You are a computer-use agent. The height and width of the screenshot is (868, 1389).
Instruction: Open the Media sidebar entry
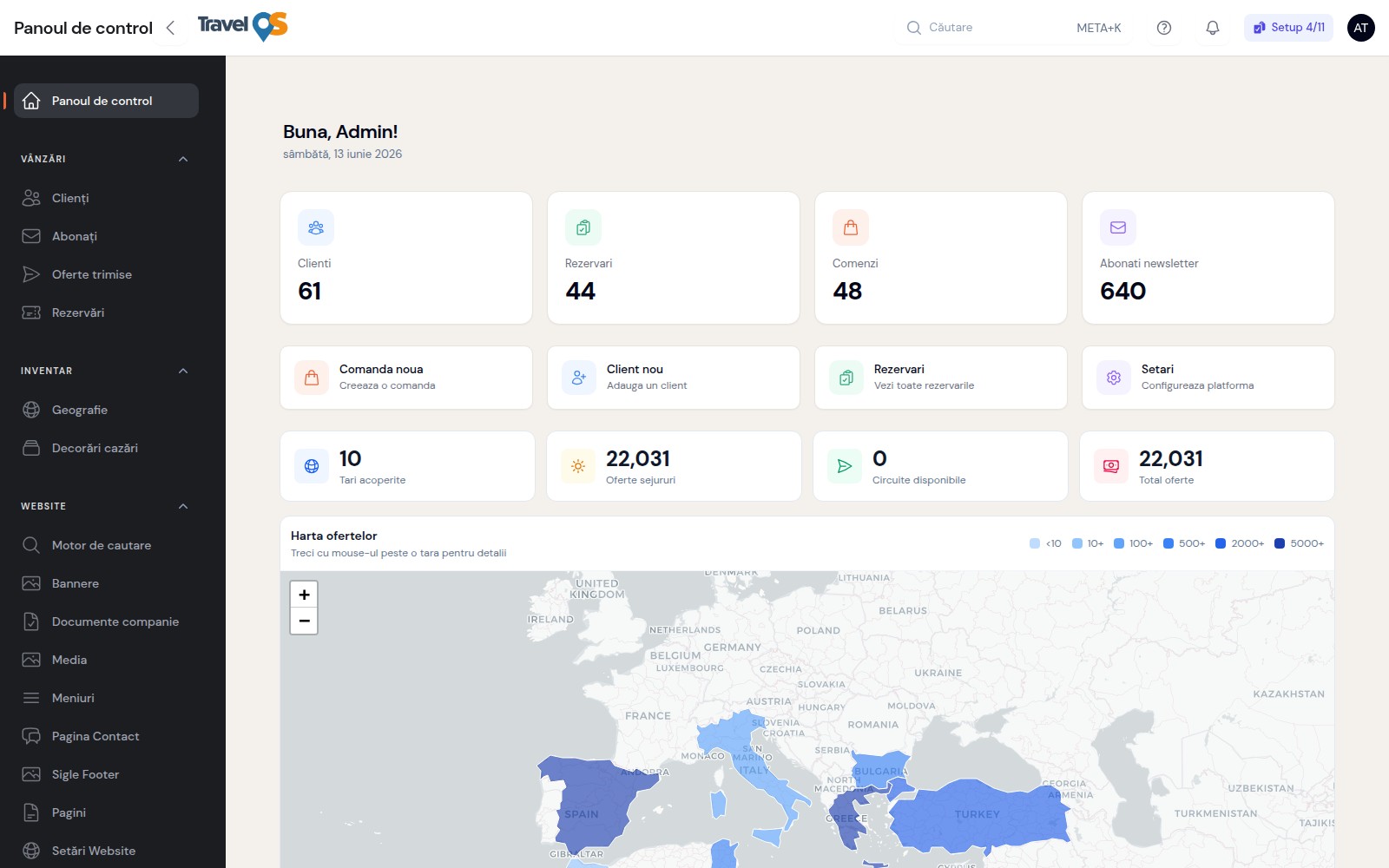point(106,660)
